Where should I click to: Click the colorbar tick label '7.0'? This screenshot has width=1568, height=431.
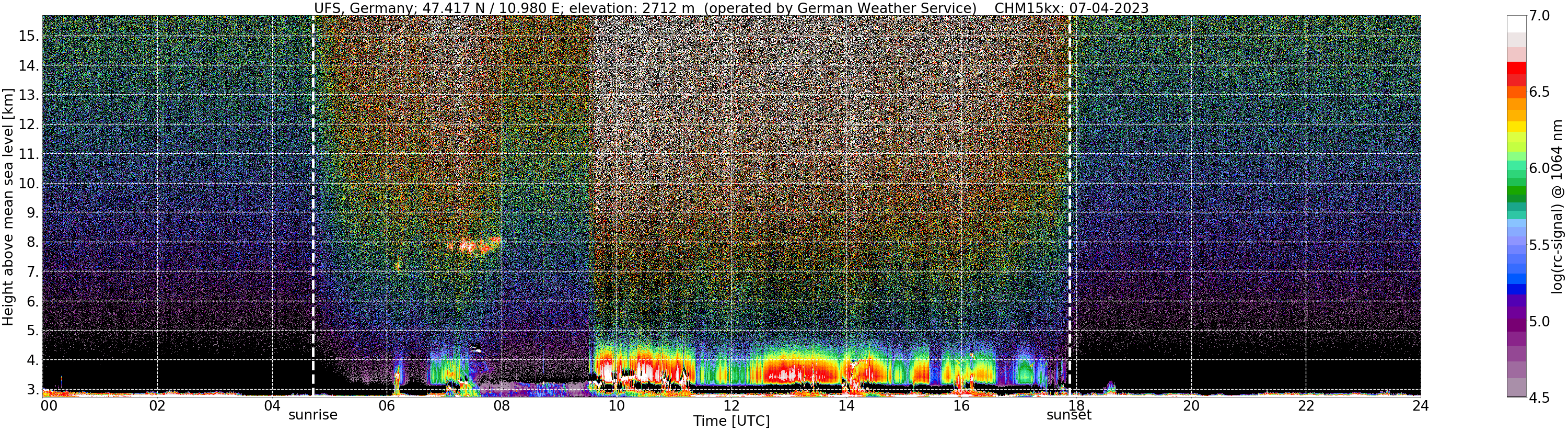pos(1539,16)
